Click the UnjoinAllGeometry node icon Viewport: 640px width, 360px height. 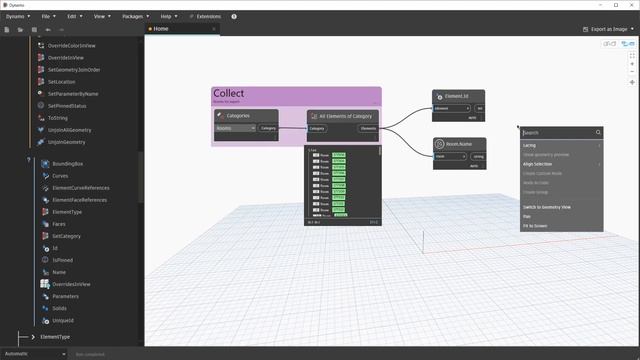pos(41,130)
